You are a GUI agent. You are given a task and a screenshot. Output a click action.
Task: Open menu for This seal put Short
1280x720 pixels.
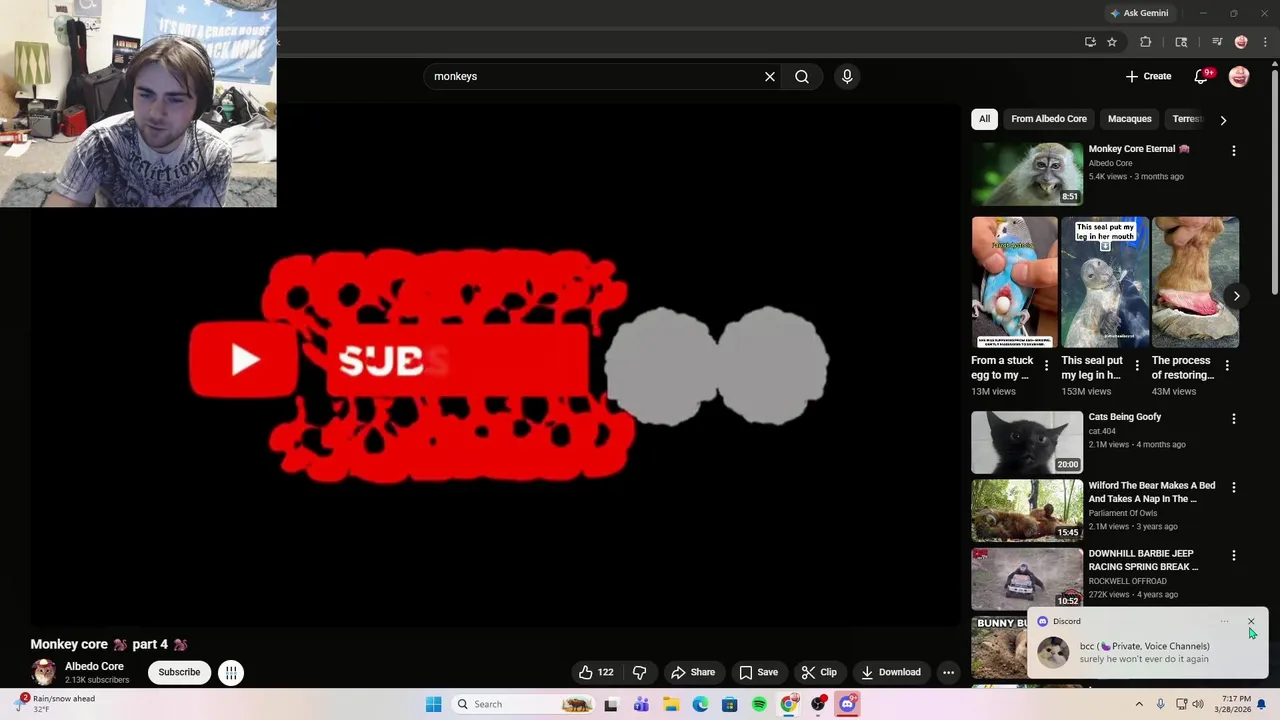pyautogui.click(x=1136, y=366)
